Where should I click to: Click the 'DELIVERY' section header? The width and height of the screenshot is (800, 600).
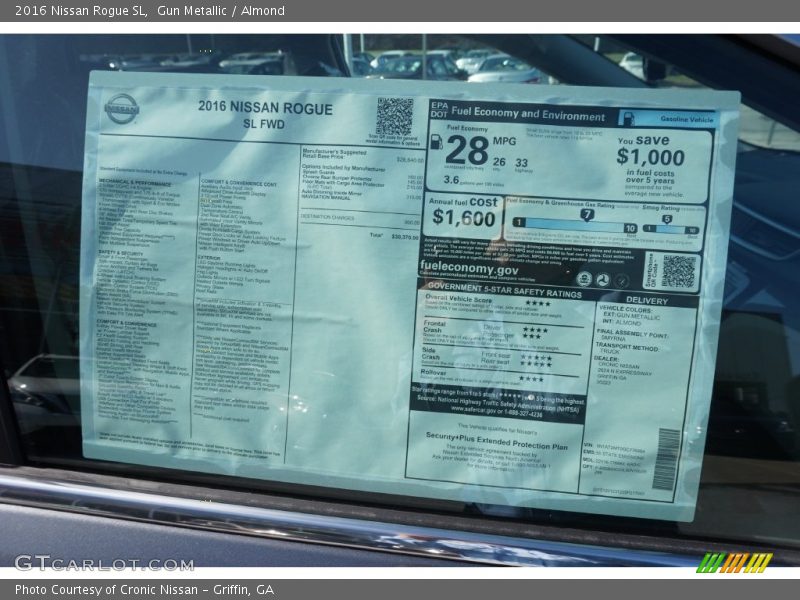point(647,301)
